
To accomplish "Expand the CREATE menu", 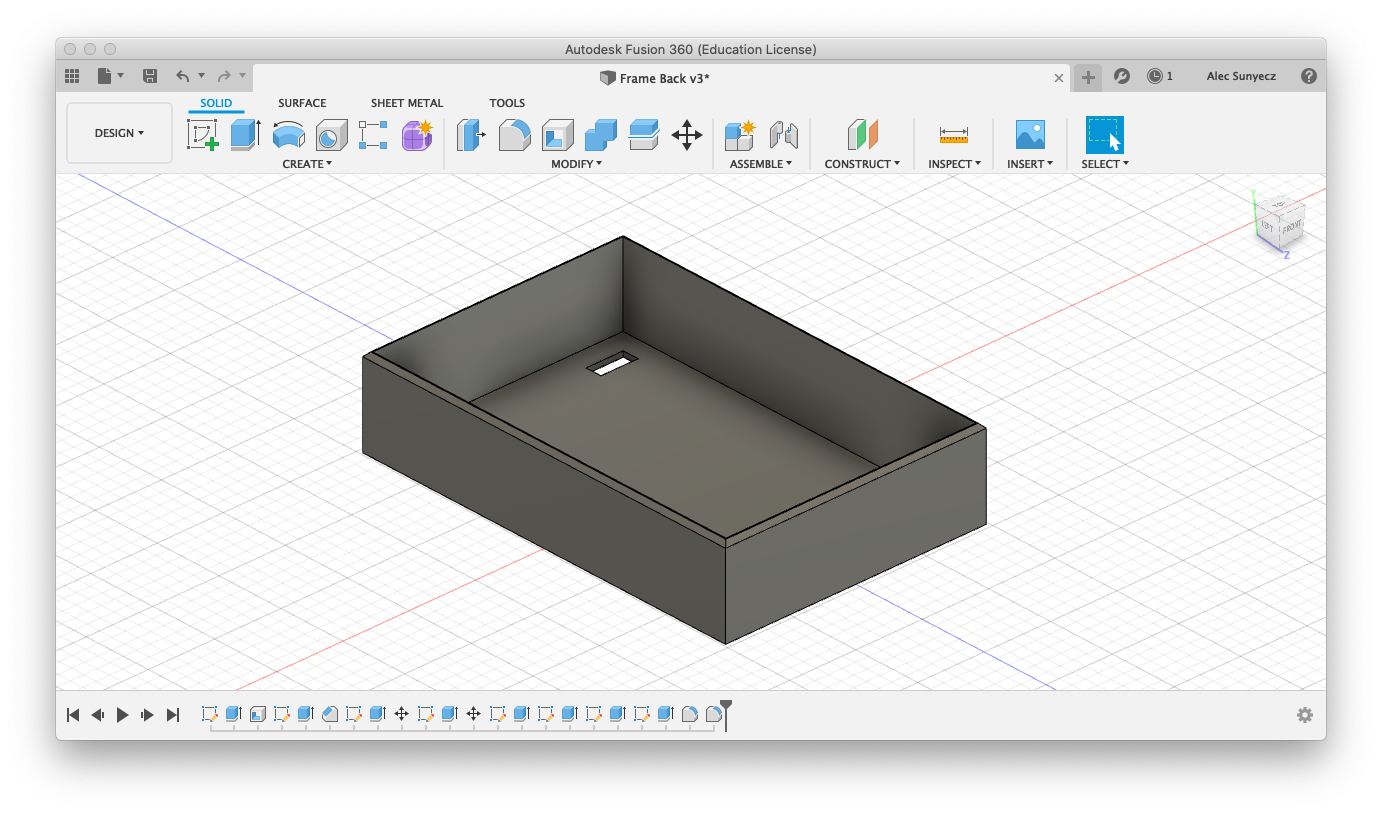I will pyautogui.click(x=307, y=164).
